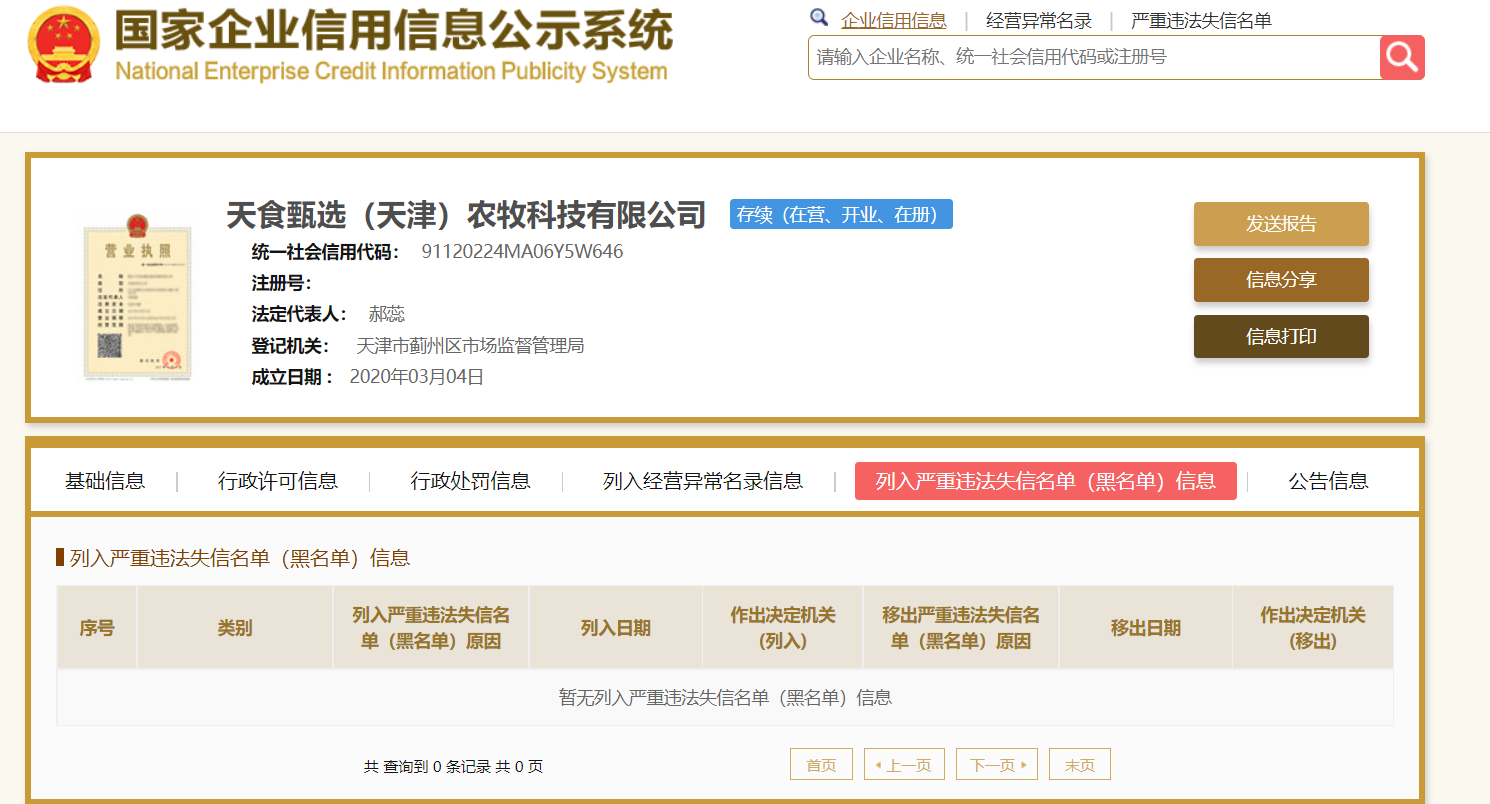This screenshot has width=1490, height=804.
Task: Select credit code 91120224MA06Y5W646
Action: click(522, 251)
